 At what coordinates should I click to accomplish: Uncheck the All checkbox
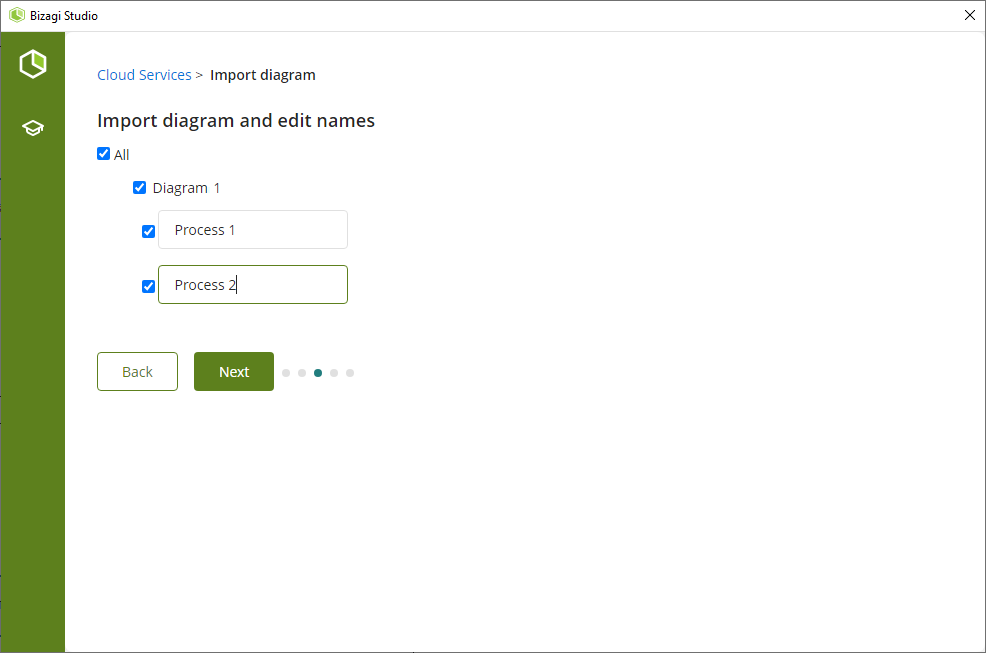(103, 154)
